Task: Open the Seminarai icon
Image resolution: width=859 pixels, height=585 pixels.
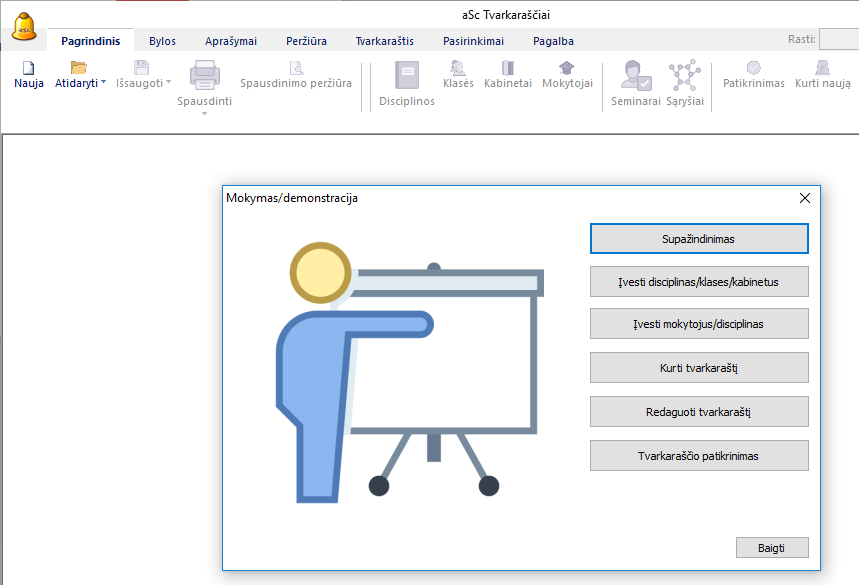Action: [x=635, y=76]
